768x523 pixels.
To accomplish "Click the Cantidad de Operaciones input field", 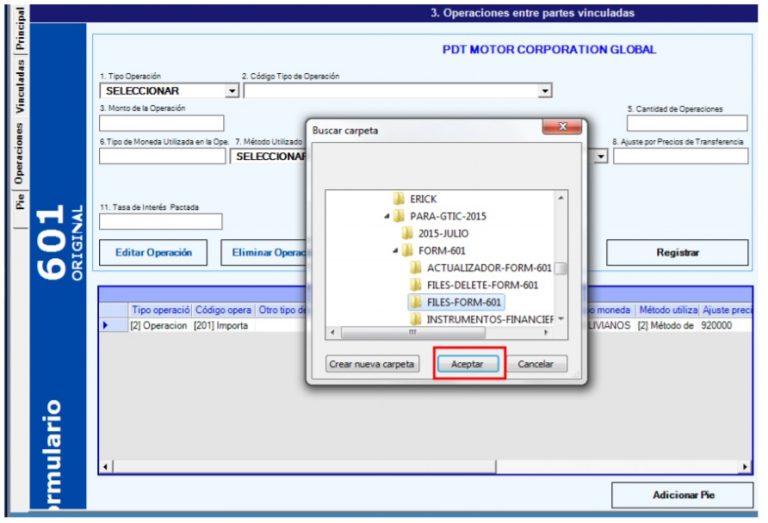I will [686, 123].
